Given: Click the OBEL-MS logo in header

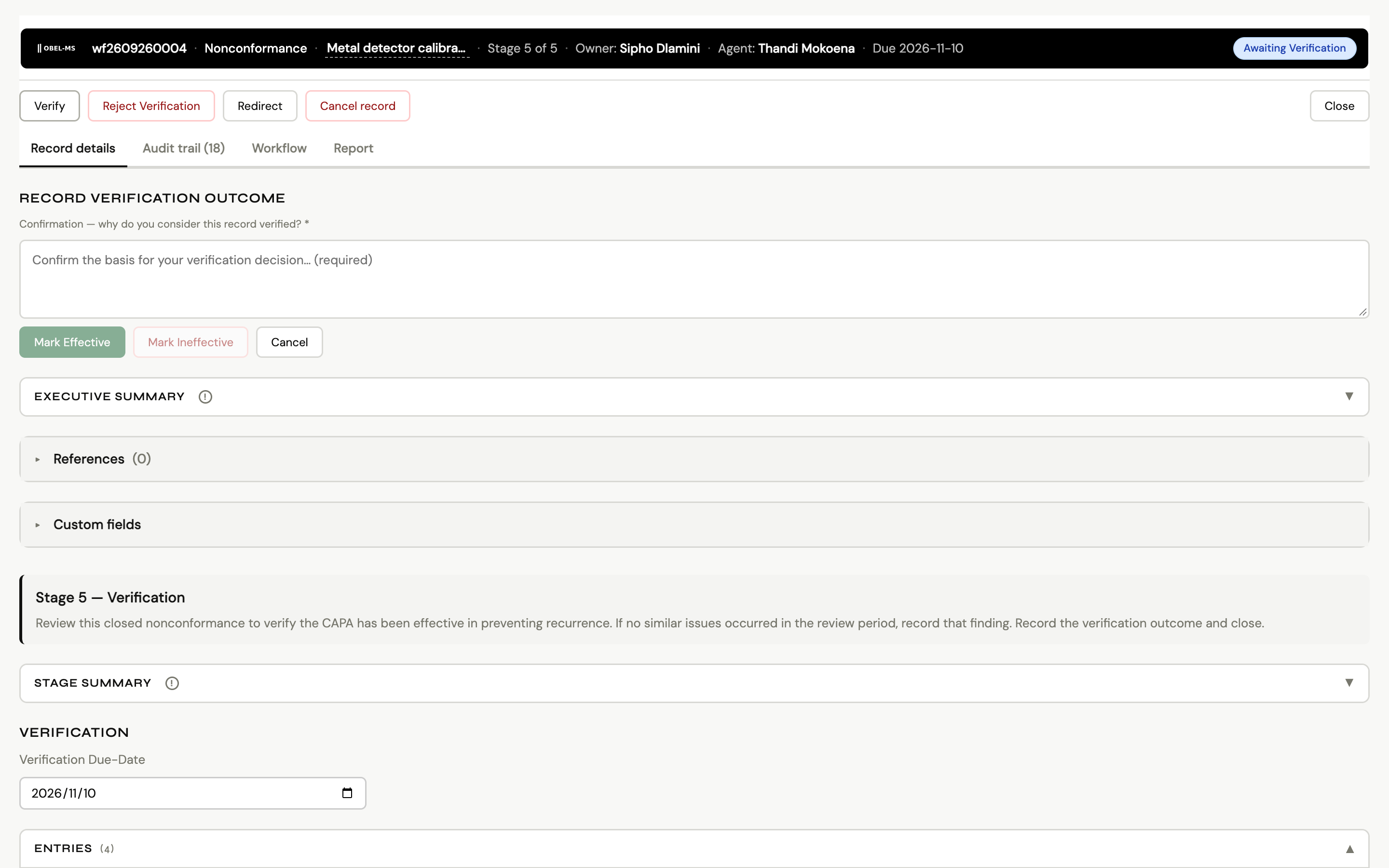Looking at the screenshot, I should click(56, 48).
